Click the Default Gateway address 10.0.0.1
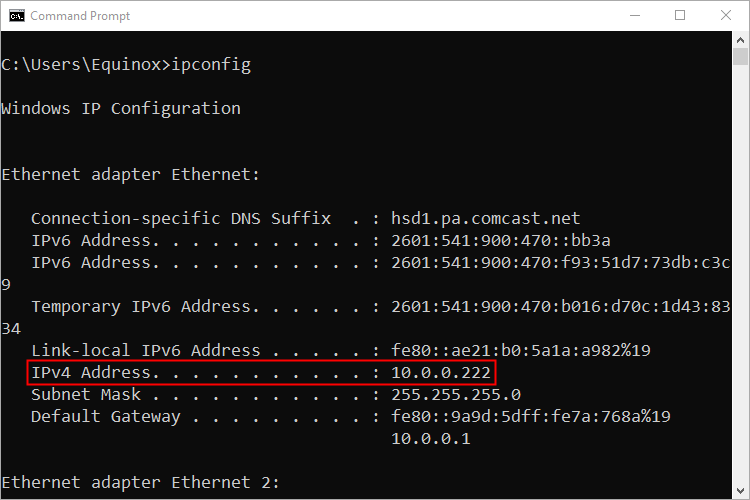The width and height of the screenshot is (750, 500). [430, 439]
